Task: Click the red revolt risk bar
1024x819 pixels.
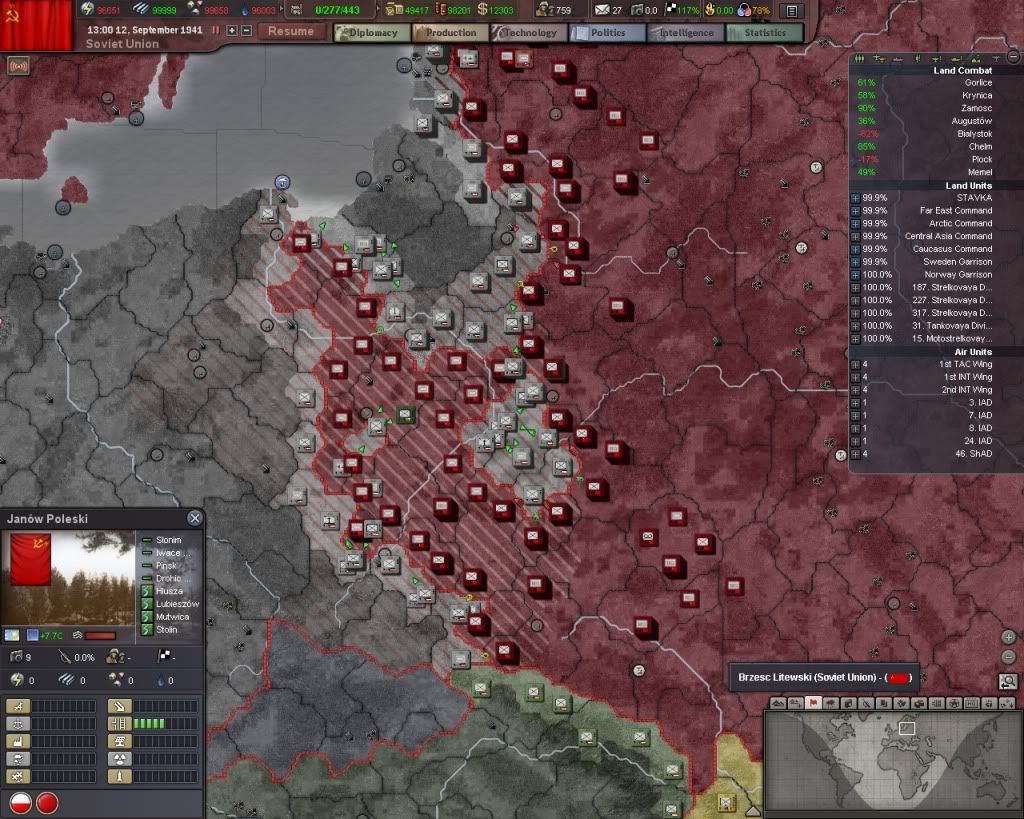Action: click(x=100, y=635)
